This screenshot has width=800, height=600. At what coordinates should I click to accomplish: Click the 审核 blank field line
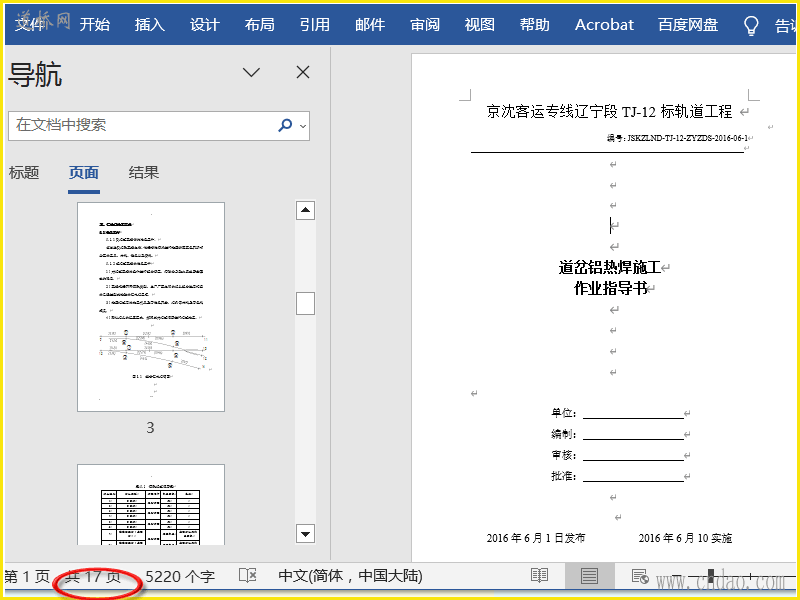(633, 455)
